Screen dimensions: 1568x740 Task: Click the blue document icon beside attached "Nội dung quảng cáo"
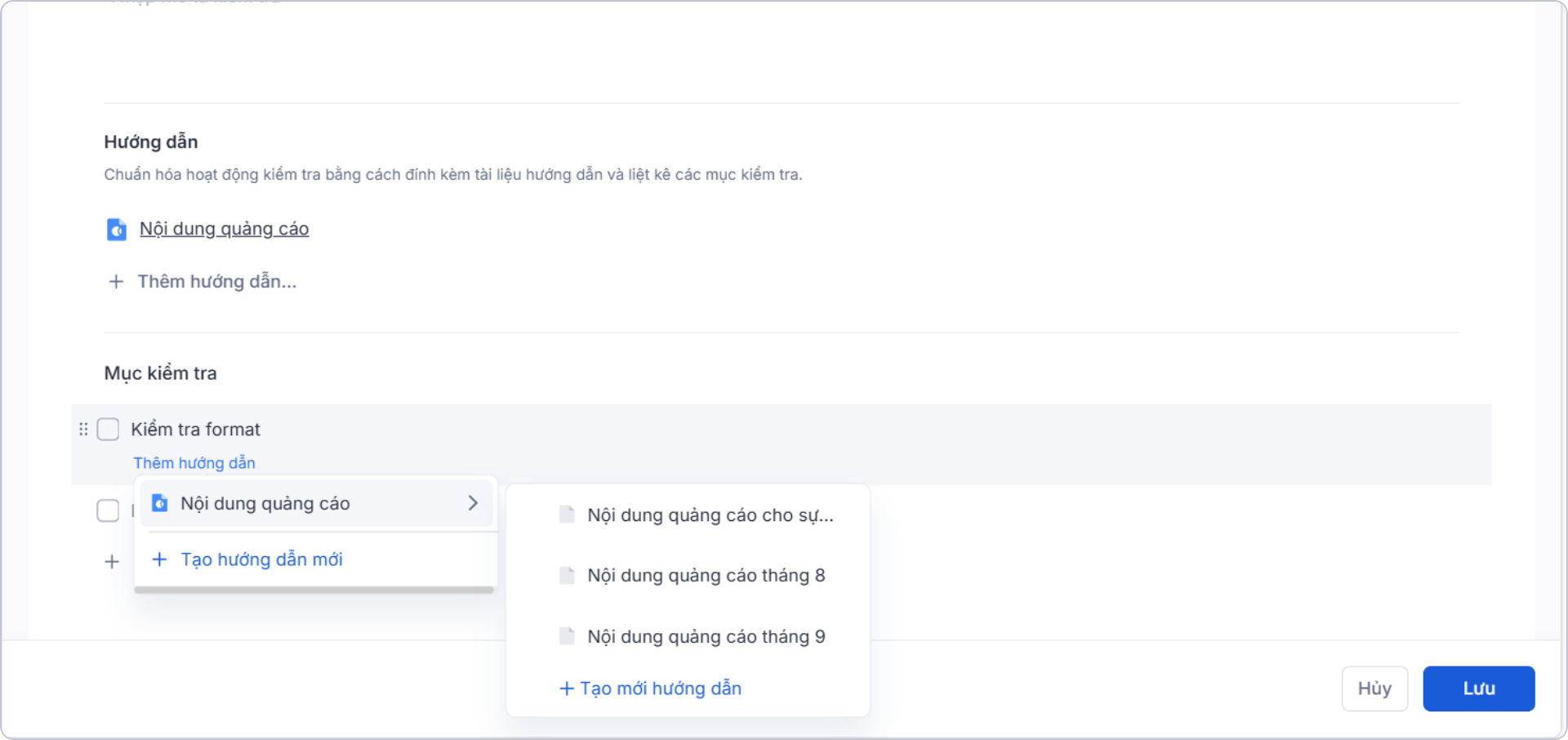point(116,230)
